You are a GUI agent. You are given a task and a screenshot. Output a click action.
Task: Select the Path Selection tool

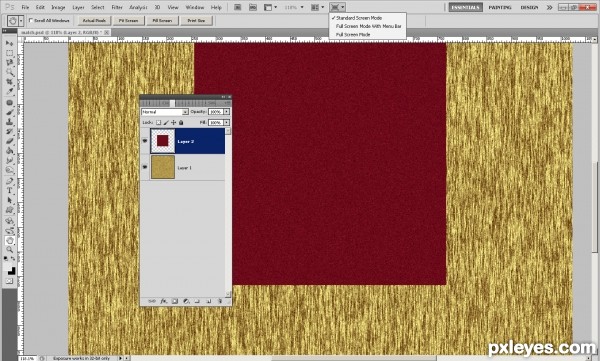tap(10, 200)
